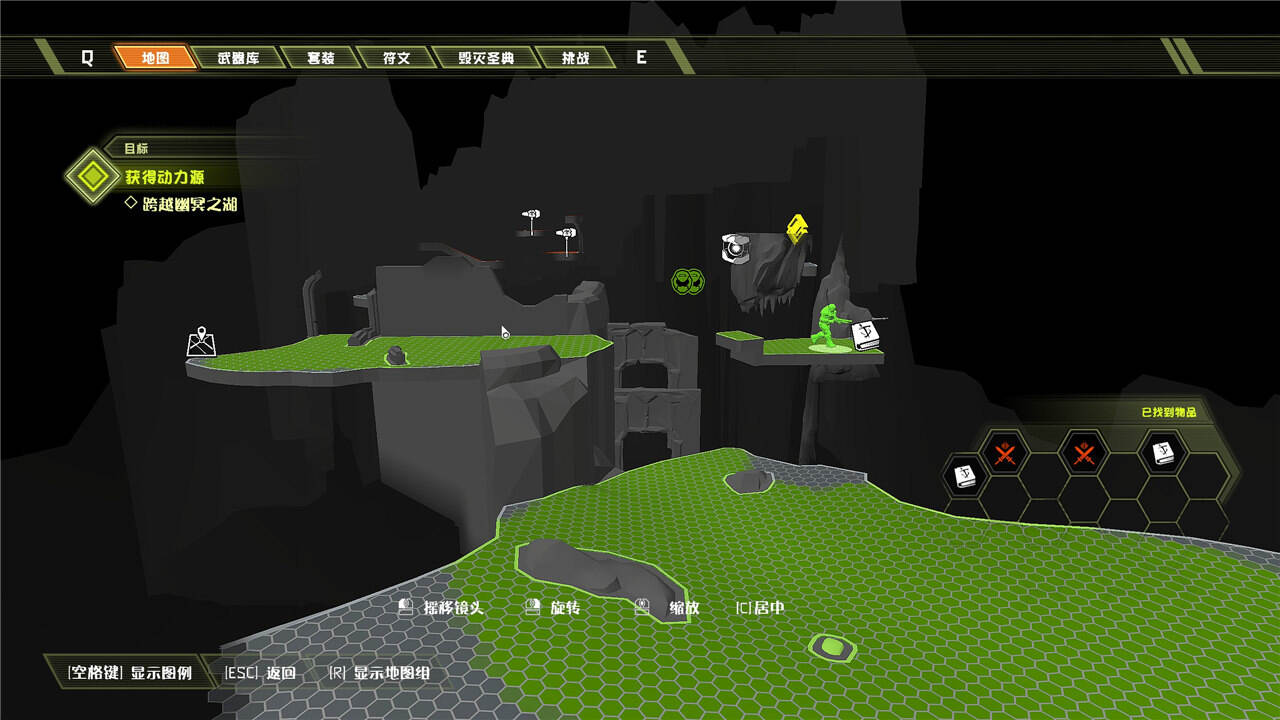Viewport: 1280px width, 720px height.
Task: Click rightmost codex book in found items
Action: pyautogui.click(x=1162, y=454)
